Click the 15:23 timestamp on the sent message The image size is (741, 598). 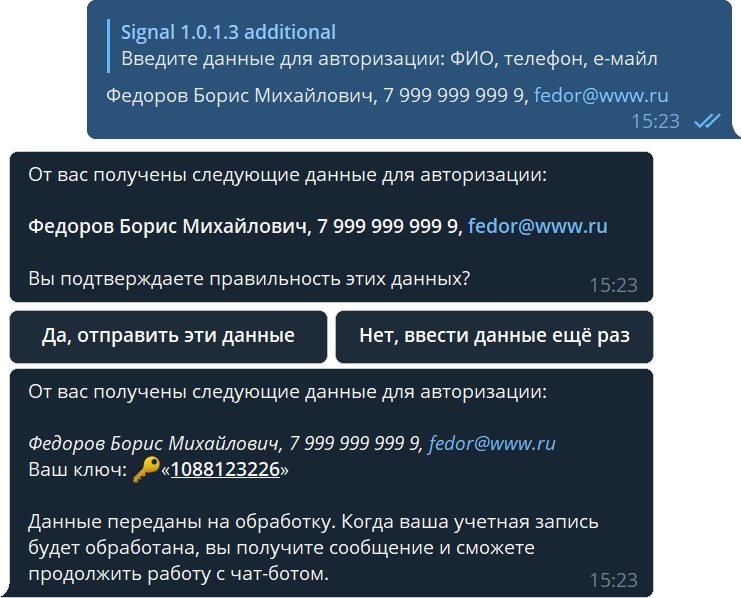(655, 121)
